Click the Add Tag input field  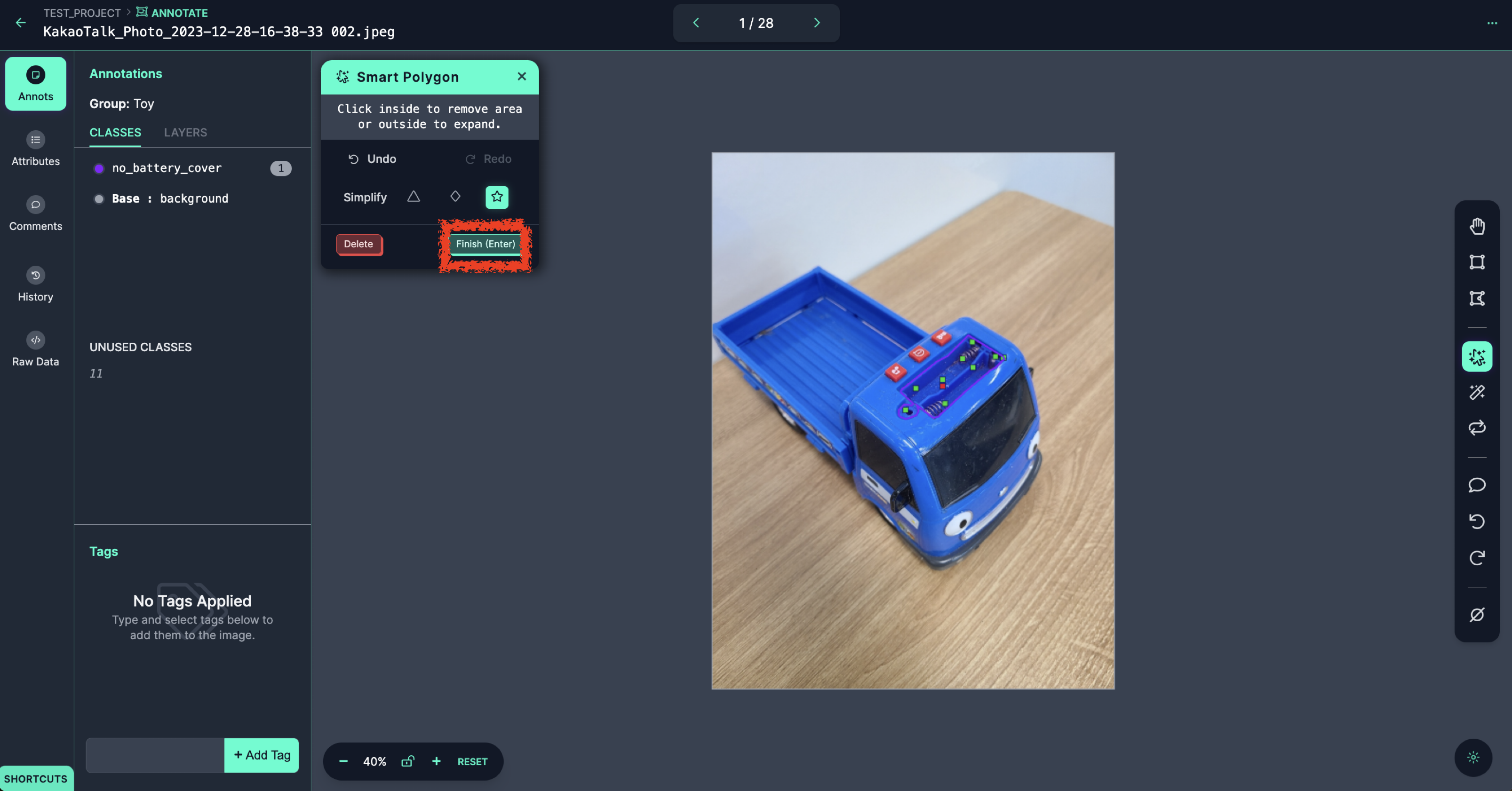tap(154, 755)
